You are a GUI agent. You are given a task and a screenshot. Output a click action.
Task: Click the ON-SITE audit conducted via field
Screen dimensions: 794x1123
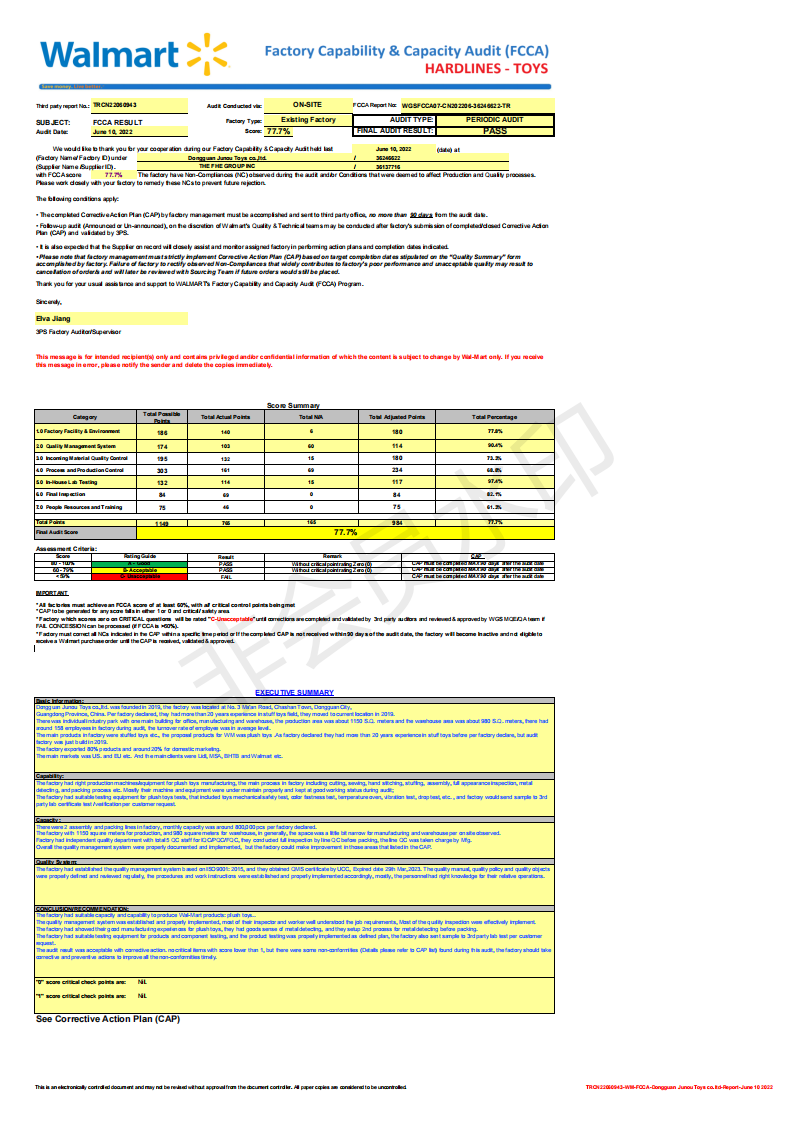(308, 105)
